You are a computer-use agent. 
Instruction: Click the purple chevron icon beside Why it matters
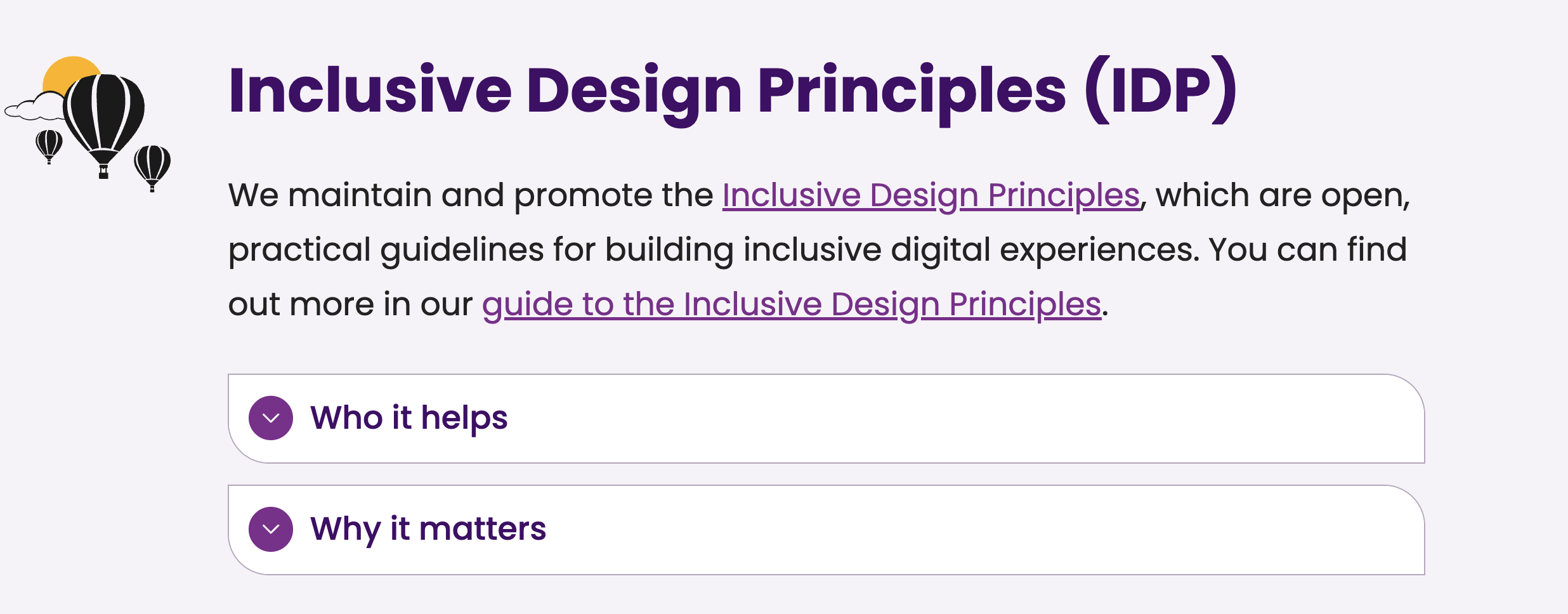coord(271,529)
